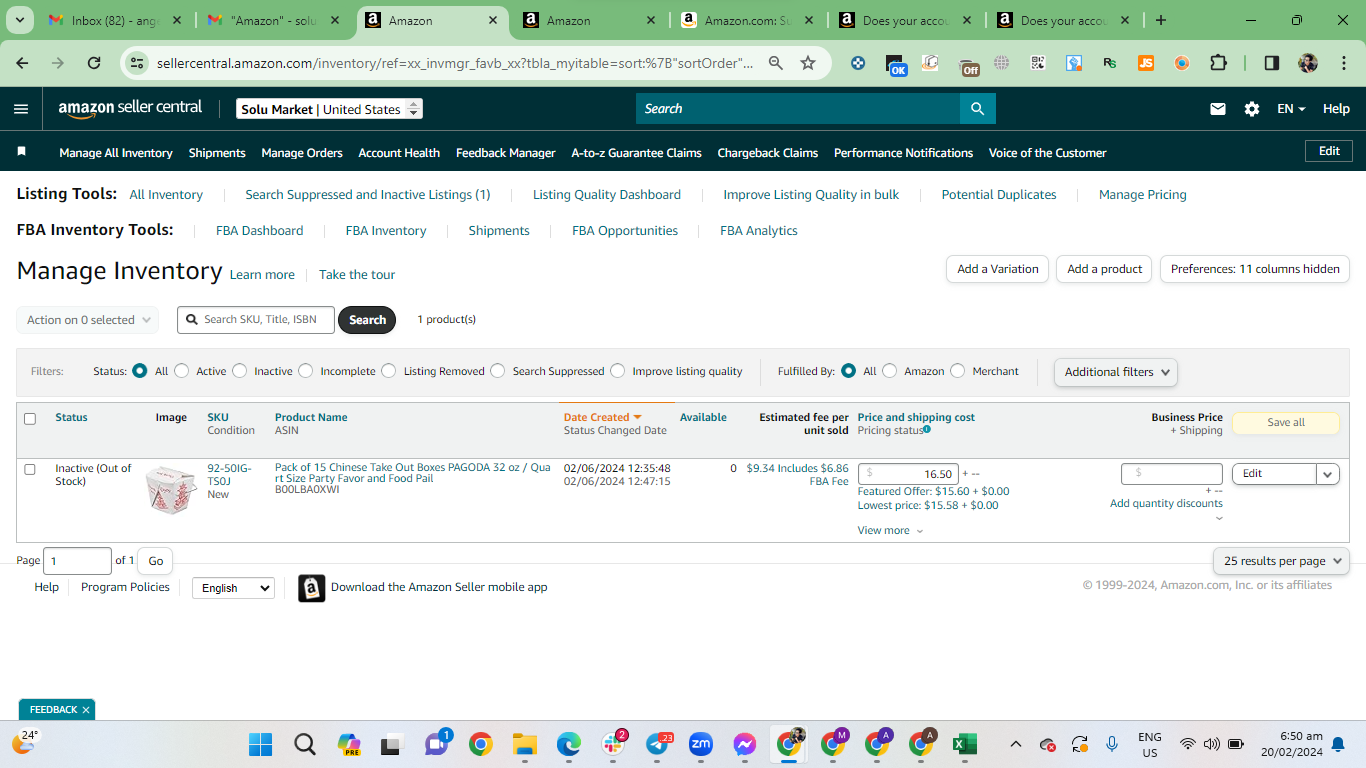The width and height of the screenshot is (1366, 768).
Task: Open Telegram from the taskbar
Action: pyautogui.click(x=657, y=744)
